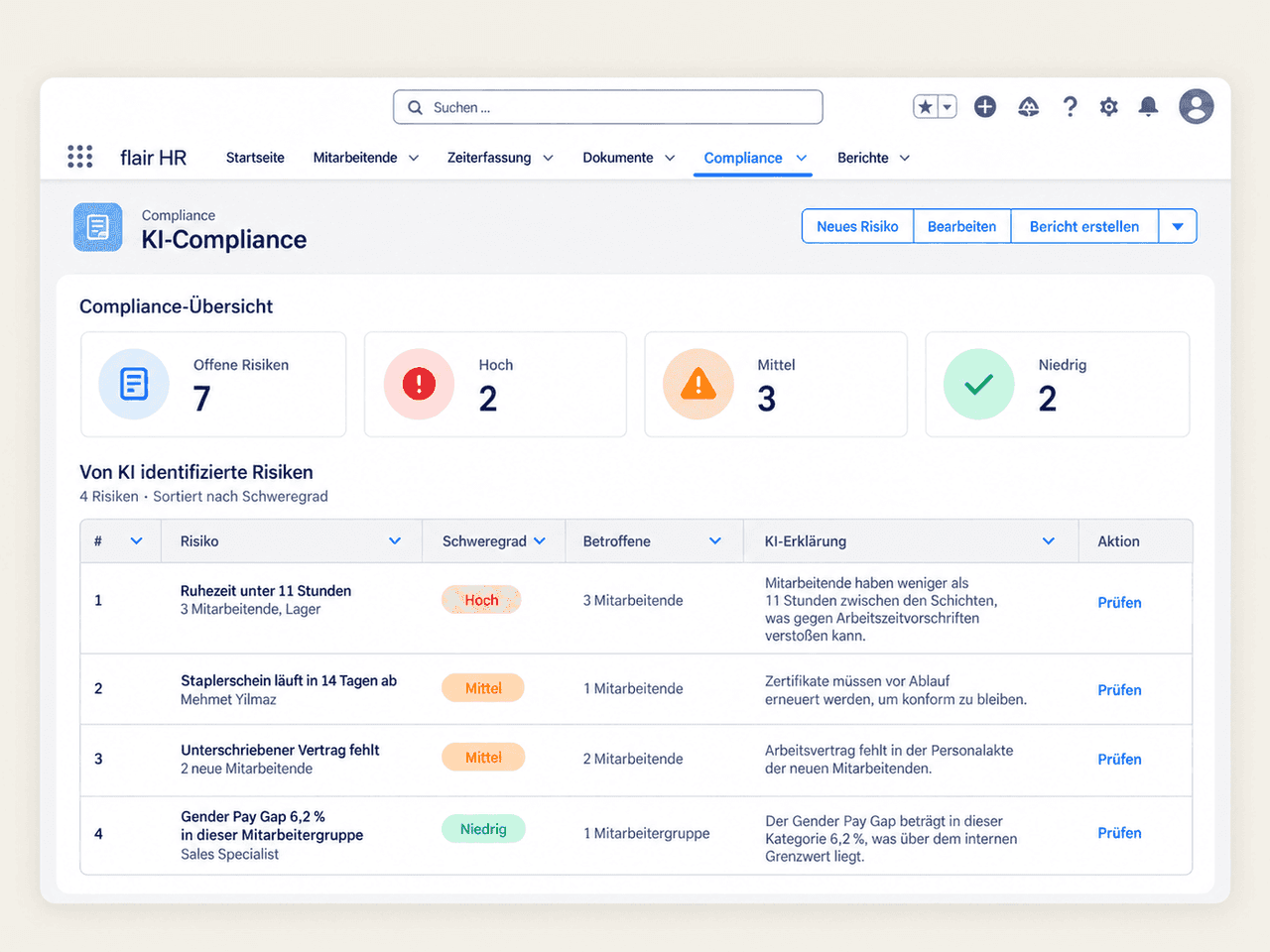Click Prüfen for Ruhezeit unter 11 Stunden
The height and width of the screenshot is (952, 1270).
click(x=1119, y=603)
